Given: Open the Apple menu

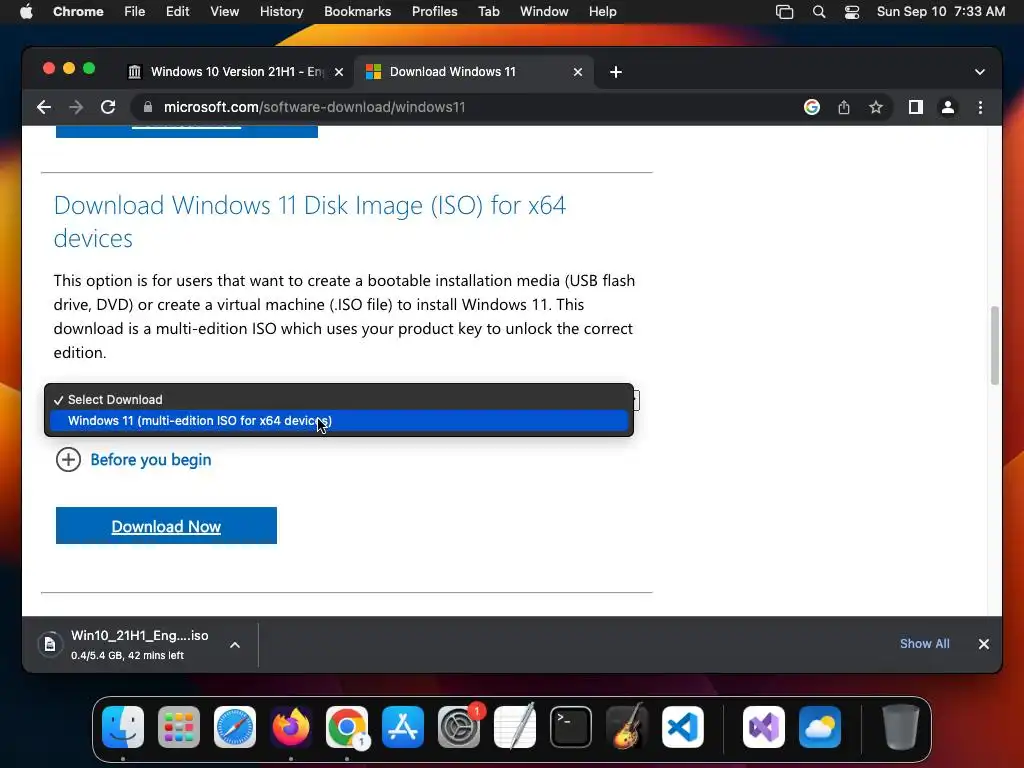Looking at the screenshot, I should click(26, 12).
